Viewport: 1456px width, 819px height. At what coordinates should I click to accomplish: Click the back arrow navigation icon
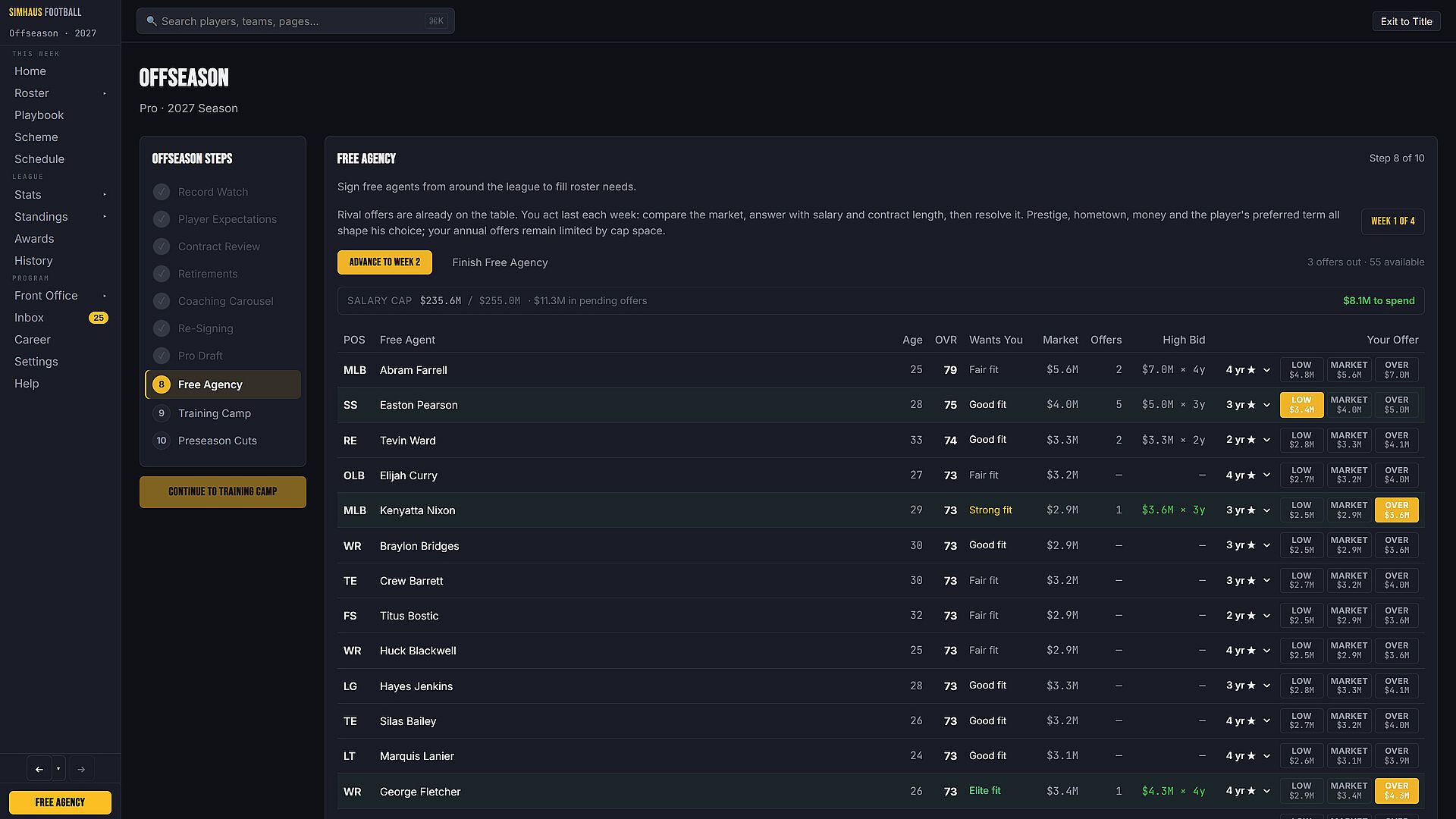pos(39,769)
